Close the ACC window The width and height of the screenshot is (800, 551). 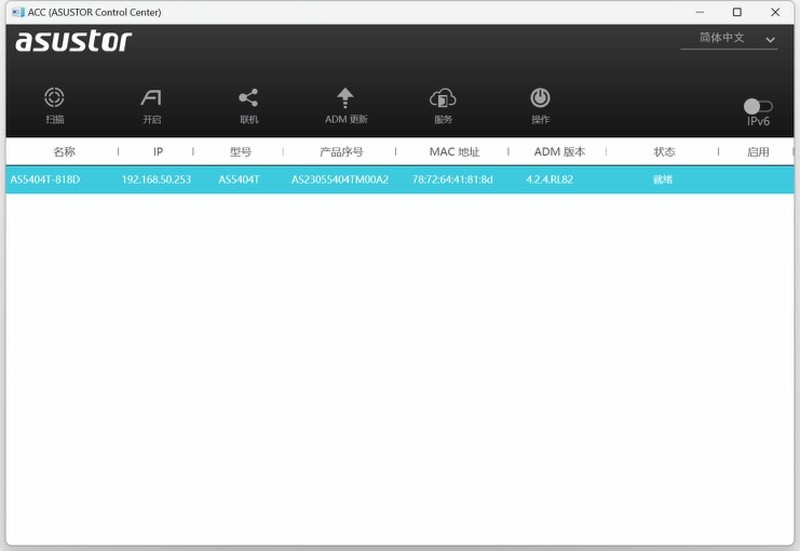[x=775, y=12]
